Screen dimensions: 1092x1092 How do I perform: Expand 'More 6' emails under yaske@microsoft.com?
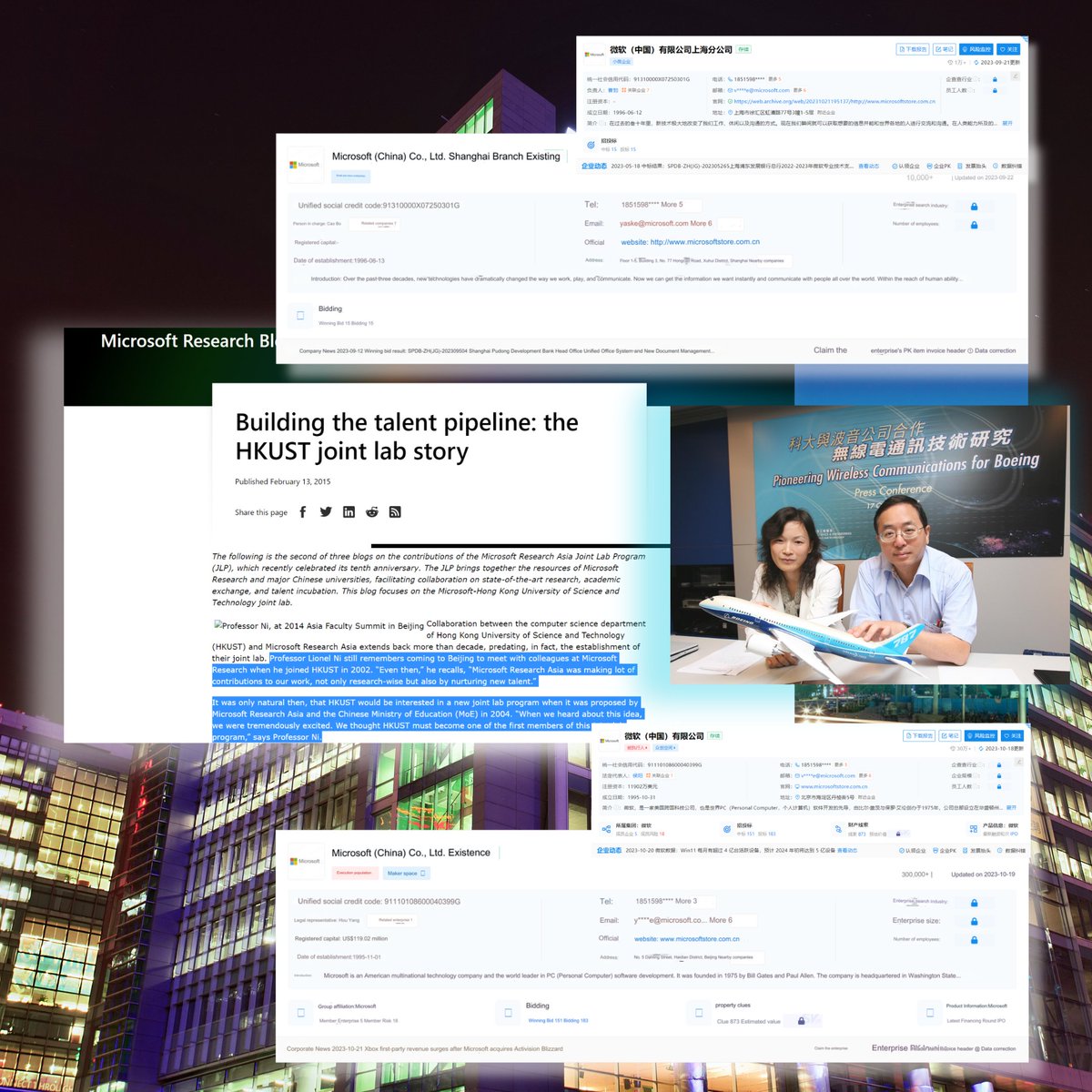[701, 223]
